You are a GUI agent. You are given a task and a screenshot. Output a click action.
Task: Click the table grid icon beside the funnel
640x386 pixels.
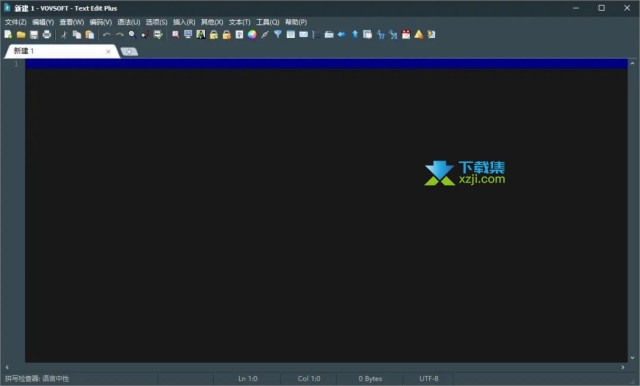(x=291, y=35)
